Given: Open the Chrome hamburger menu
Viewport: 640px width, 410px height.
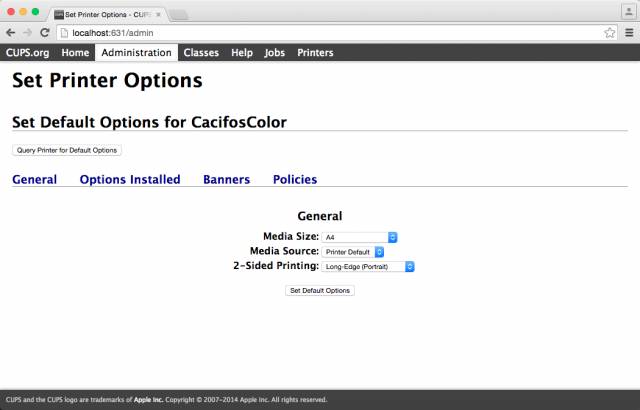Looking at the screenshot, I should click(x=629, y=33).
